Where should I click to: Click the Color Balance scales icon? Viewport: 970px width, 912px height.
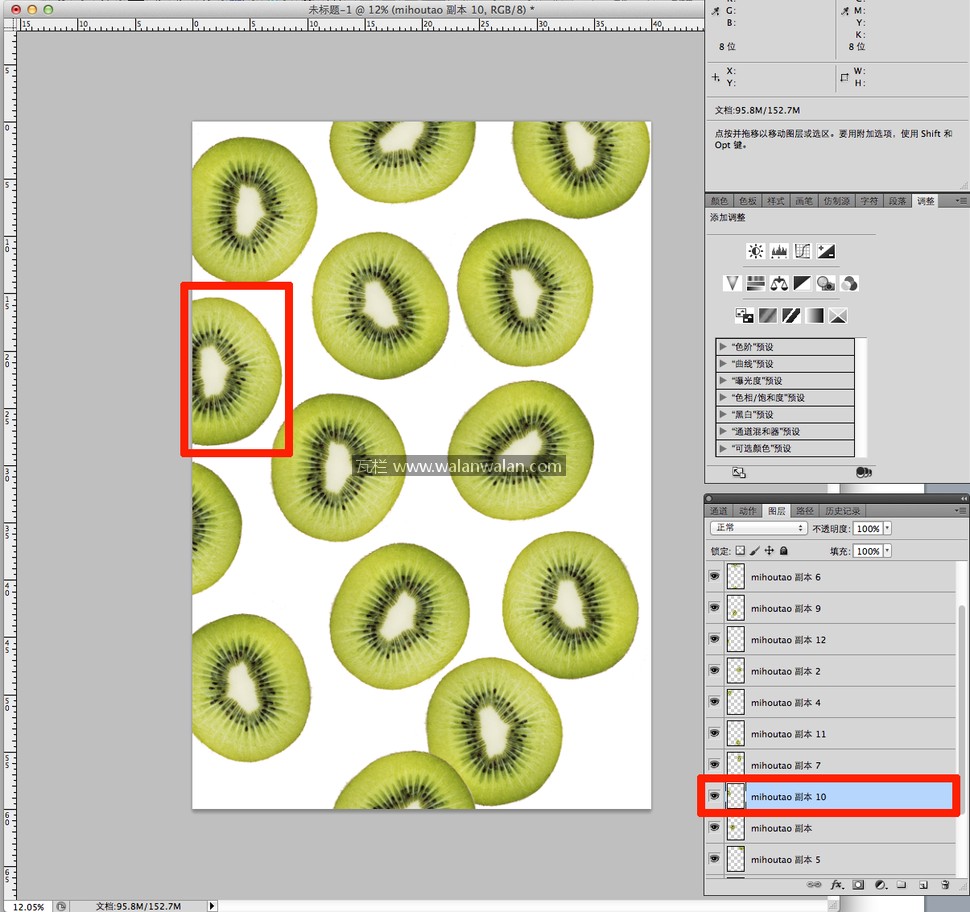(x=779, y=284)
